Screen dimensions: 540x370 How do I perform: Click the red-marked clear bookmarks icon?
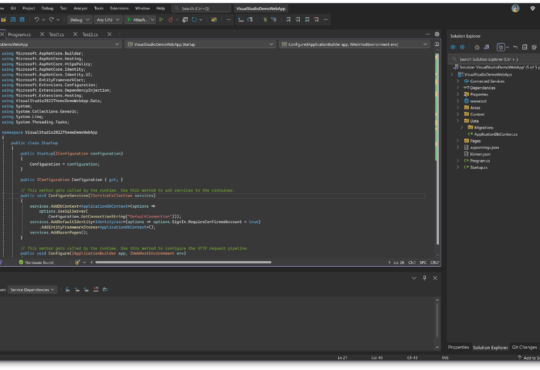click(x=316, y=20)
